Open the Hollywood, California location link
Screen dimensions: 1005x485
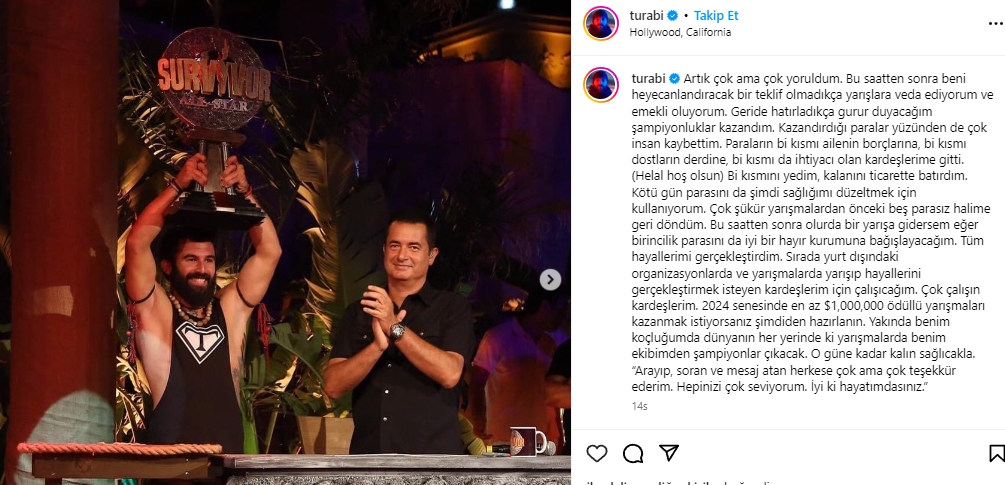[x=681, y=32]
